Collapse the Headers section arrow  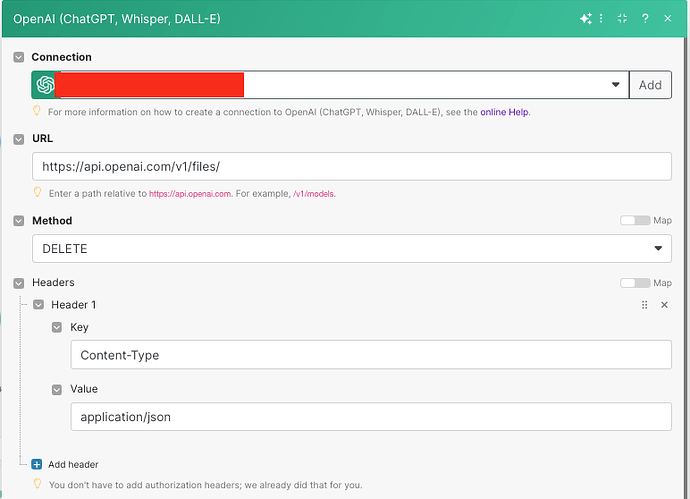pyautogui.click(x=18, y=283)
